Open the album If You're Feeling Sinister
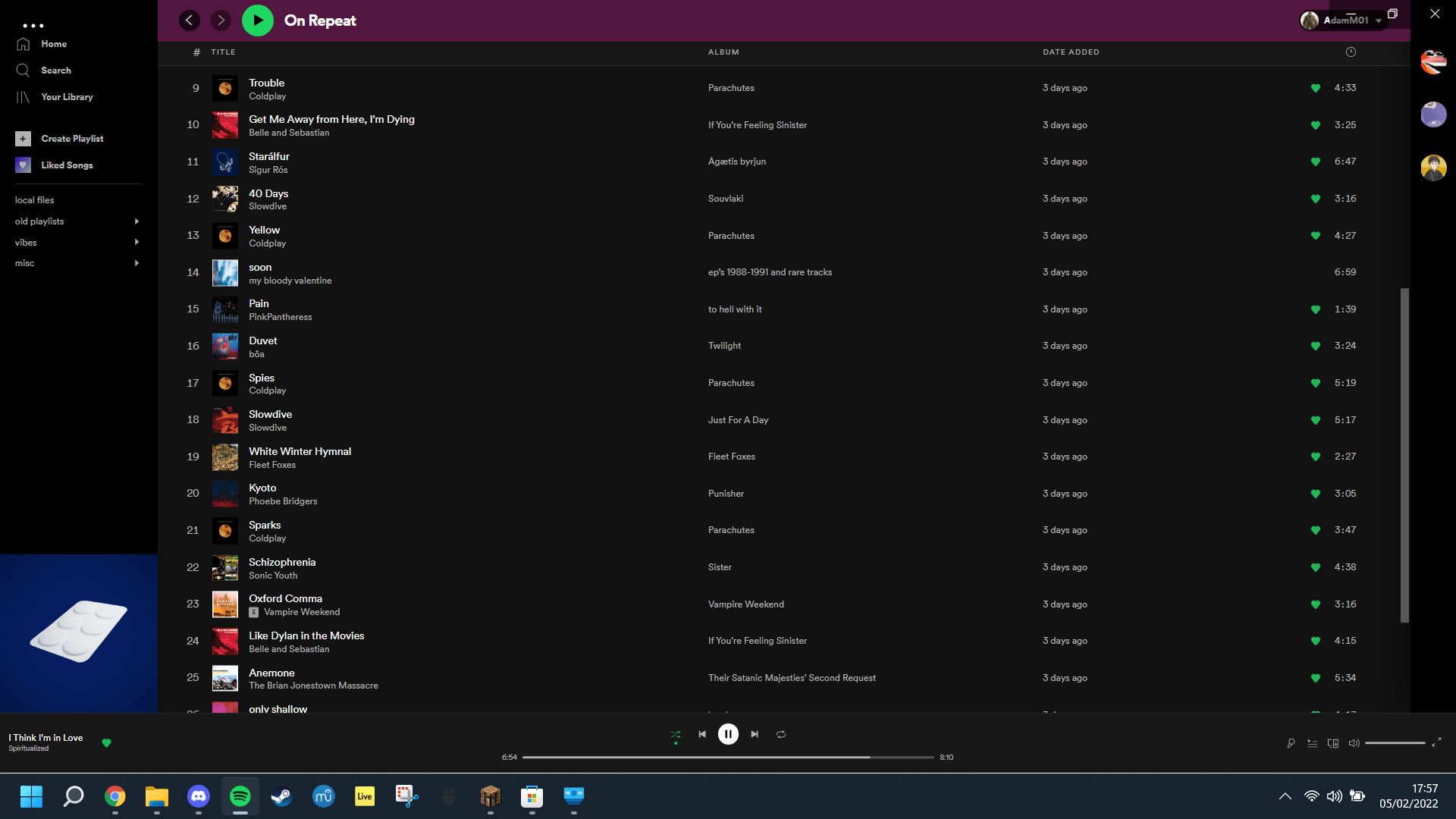Viewport: 1456px width, 819px height. (757, 124)
